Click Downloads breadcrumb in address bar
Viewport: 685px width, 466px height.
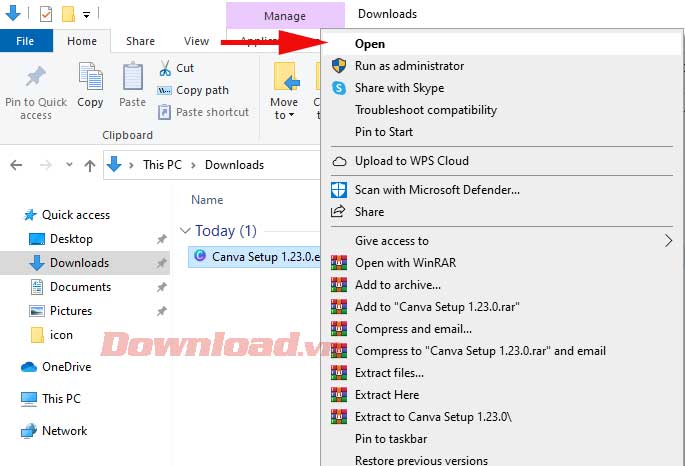coord(234,165)
